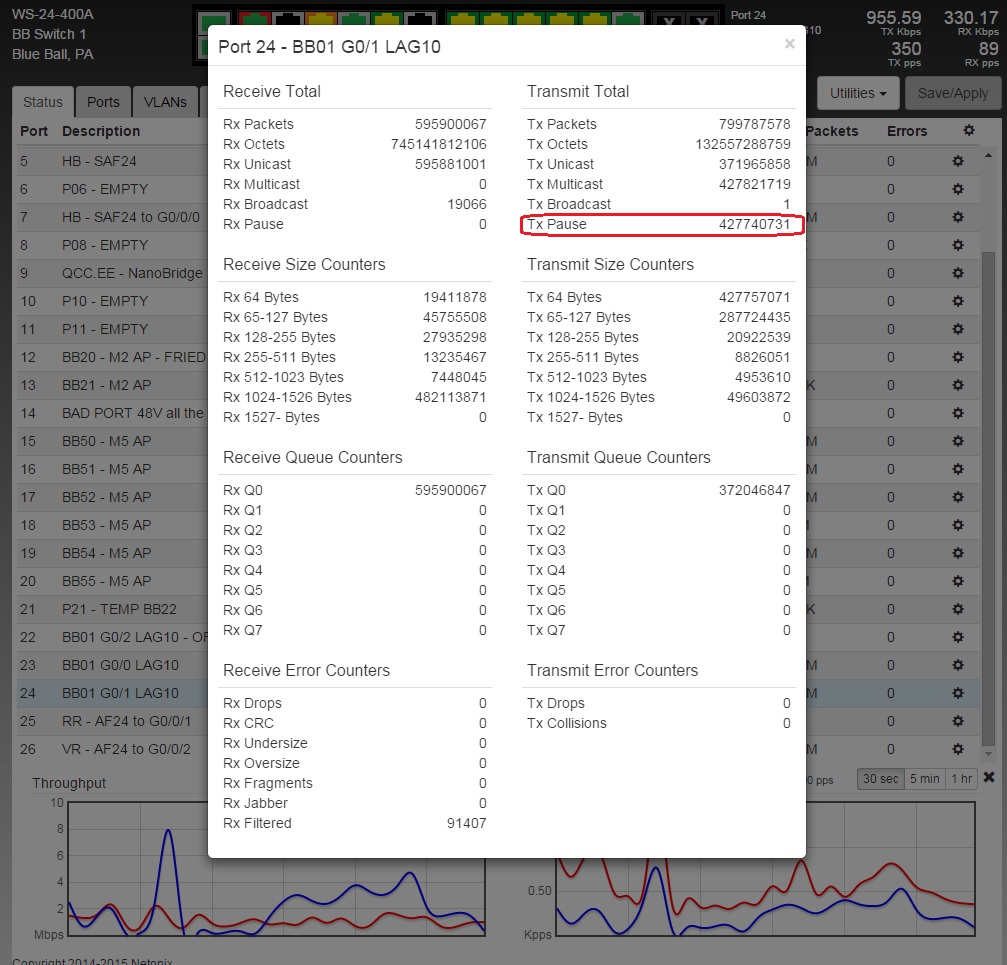Open settings gear for port 5 row
Viewport: 1007px width, 965px height.
pos(957,161)
